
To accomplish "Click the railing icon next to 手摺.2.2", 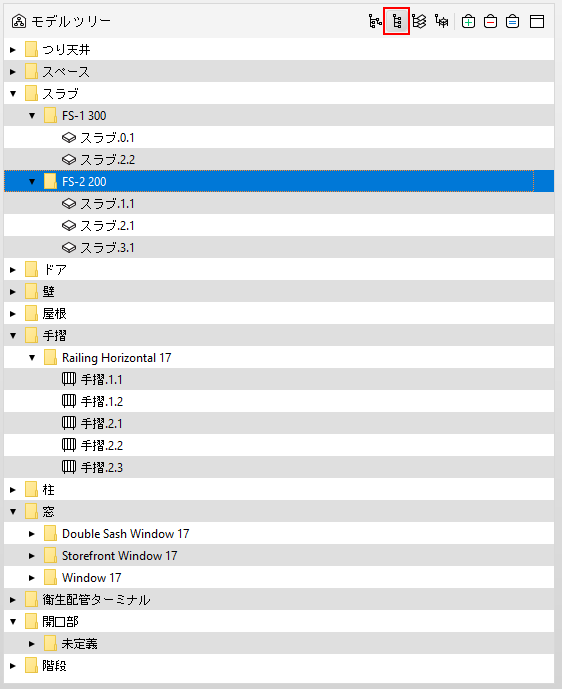I will (x=69, y=445).
